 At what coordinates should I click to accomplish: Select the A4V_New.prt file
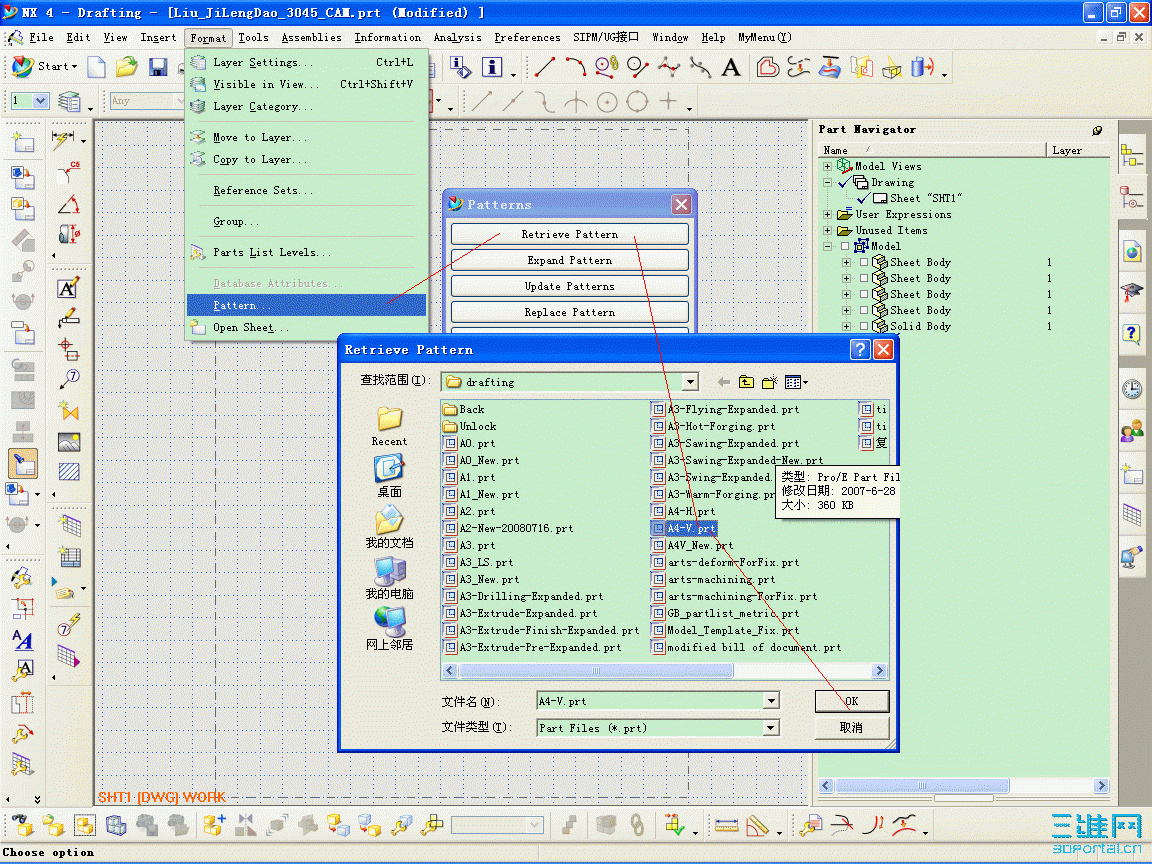(693, 546)
